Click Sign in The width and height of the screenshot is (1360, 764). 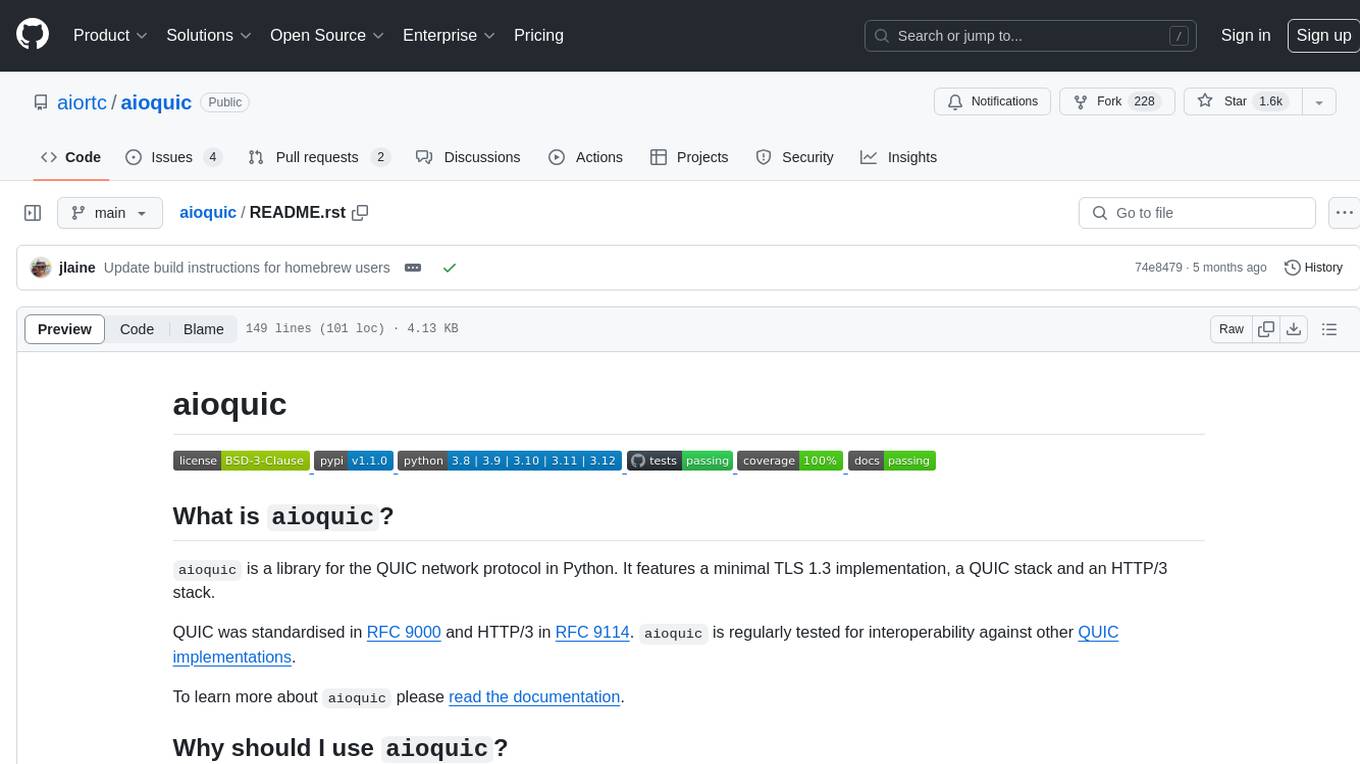click(1245, 35)
